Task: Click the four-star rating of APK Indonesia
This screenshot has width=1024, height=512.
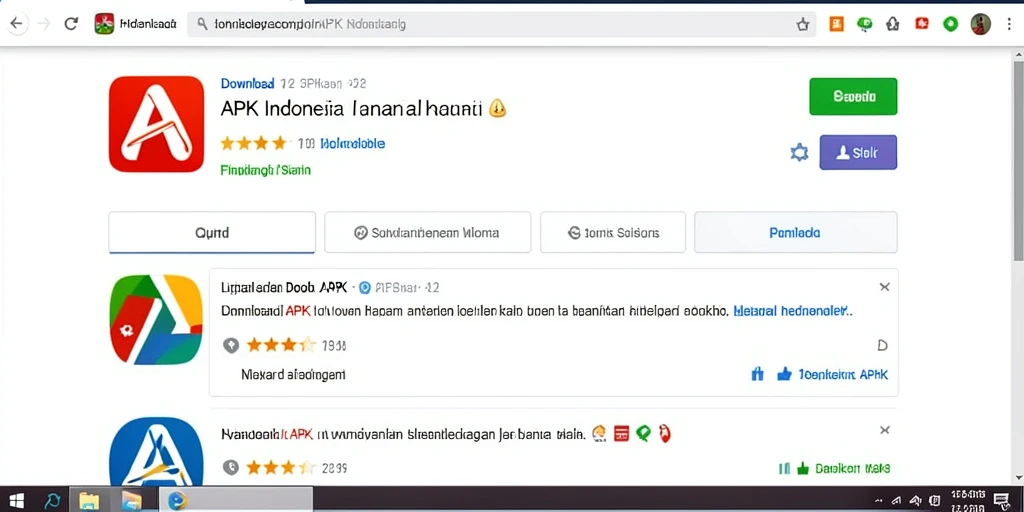Action: (253, 143)
